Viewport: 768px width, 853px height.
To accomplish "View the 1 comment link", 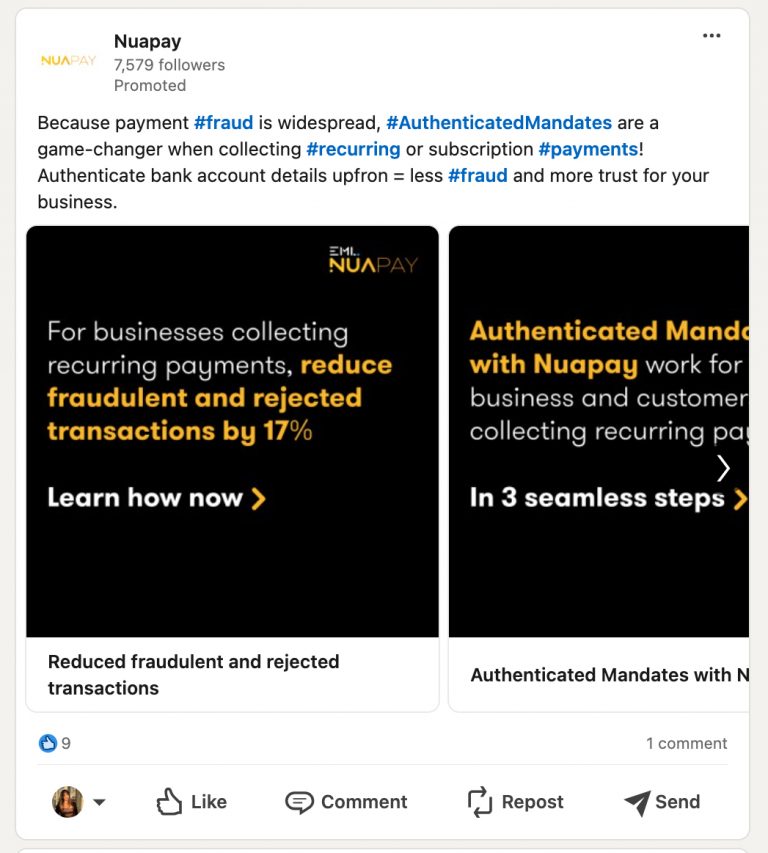I will point(686,743).
